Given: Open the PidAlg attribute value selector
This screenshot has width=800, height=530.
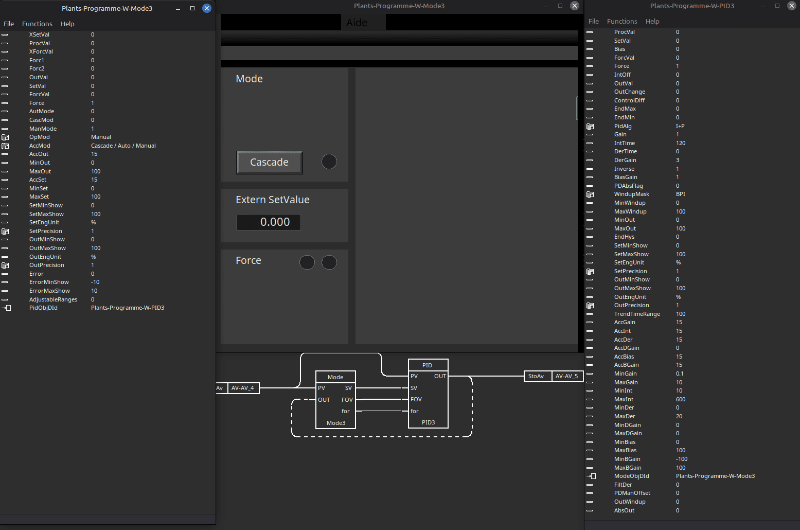Looking at the screenshot, I should 680,127.
